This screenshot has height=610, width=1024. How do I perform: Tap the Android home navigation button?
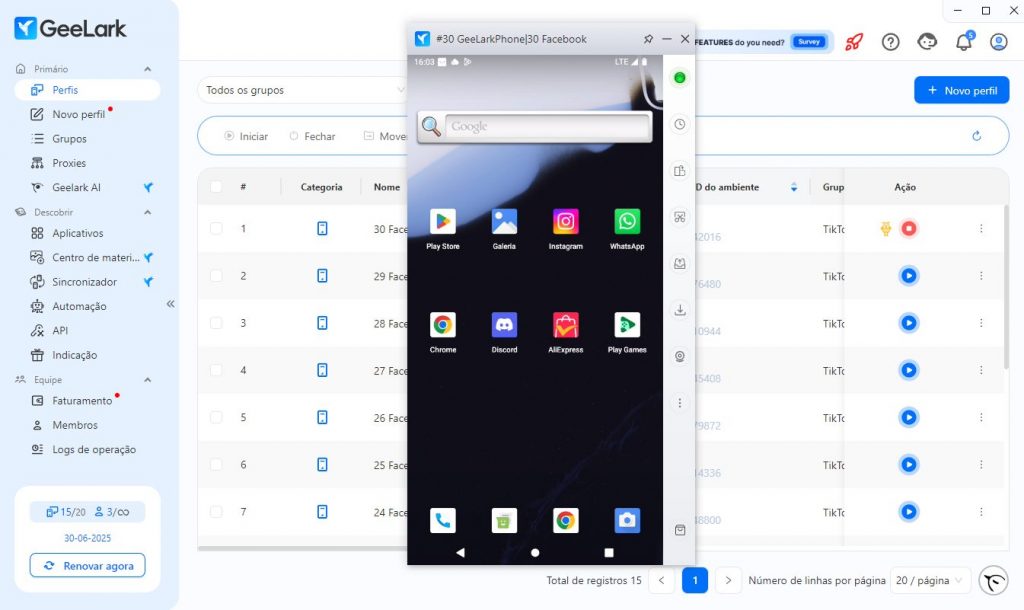pos(535,553)
